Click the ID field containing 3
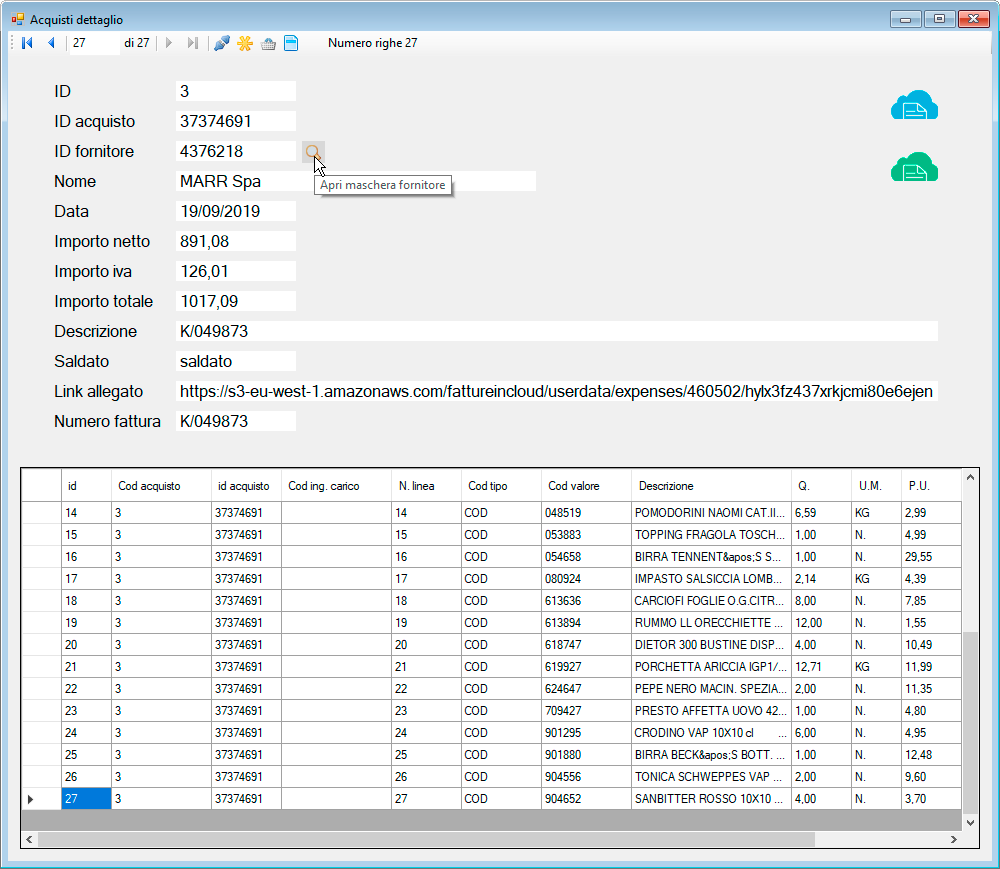This screenshot has height=869, width=1000. pos(235,91)
